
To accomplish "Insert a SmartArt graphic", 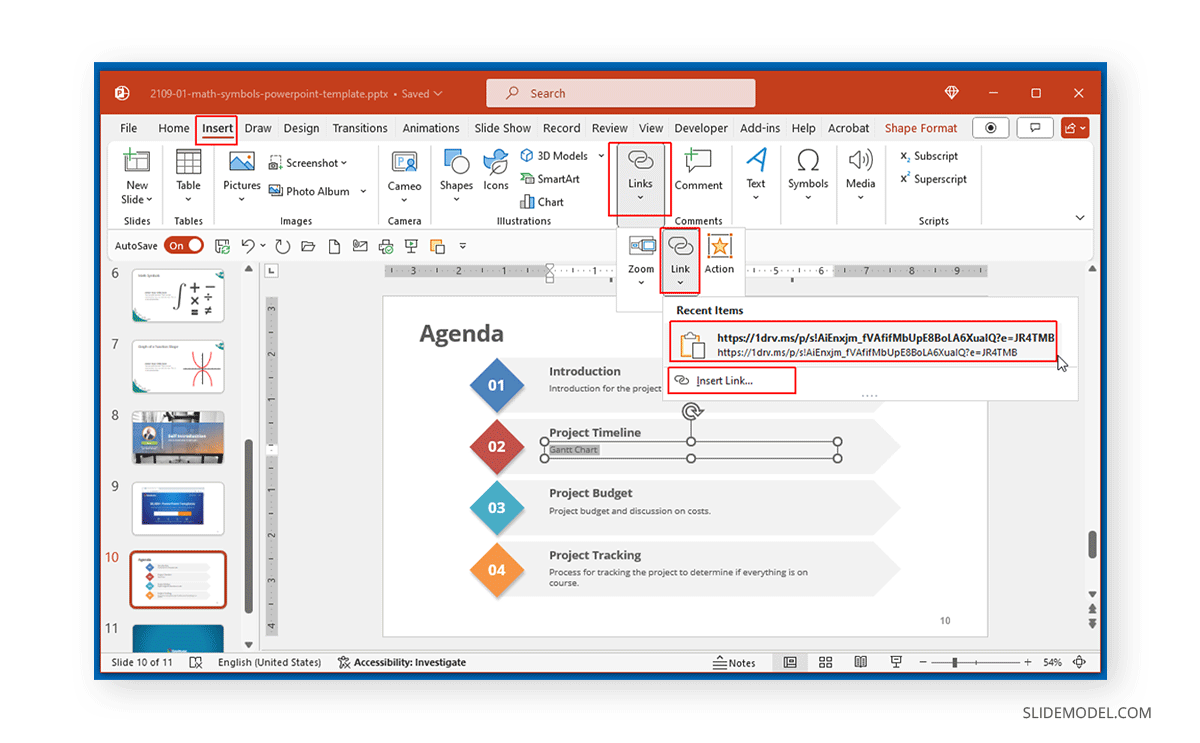I will (549, 179).
